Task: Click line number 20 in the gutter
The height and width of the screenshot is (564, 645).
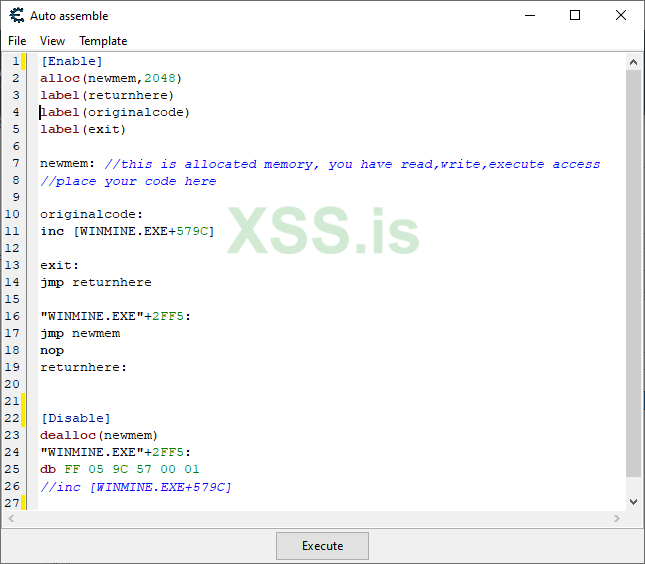Action: pyautogui.click(x=12, y=384)
